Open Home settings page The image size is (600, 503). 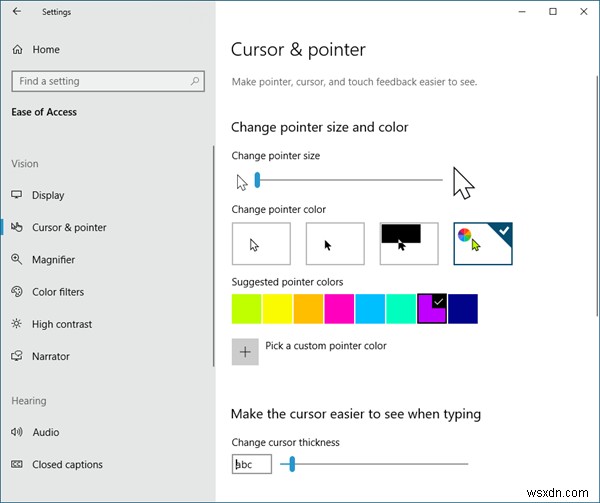46,49
